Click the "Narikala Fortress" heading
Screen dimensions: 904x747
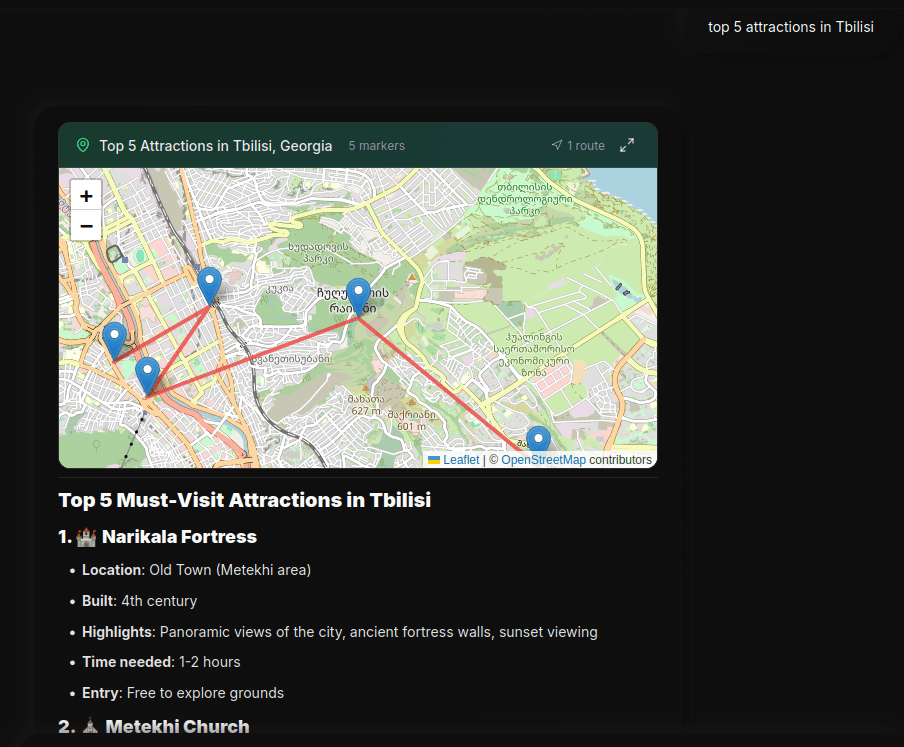pyautogui.click(x=179, y=537)
